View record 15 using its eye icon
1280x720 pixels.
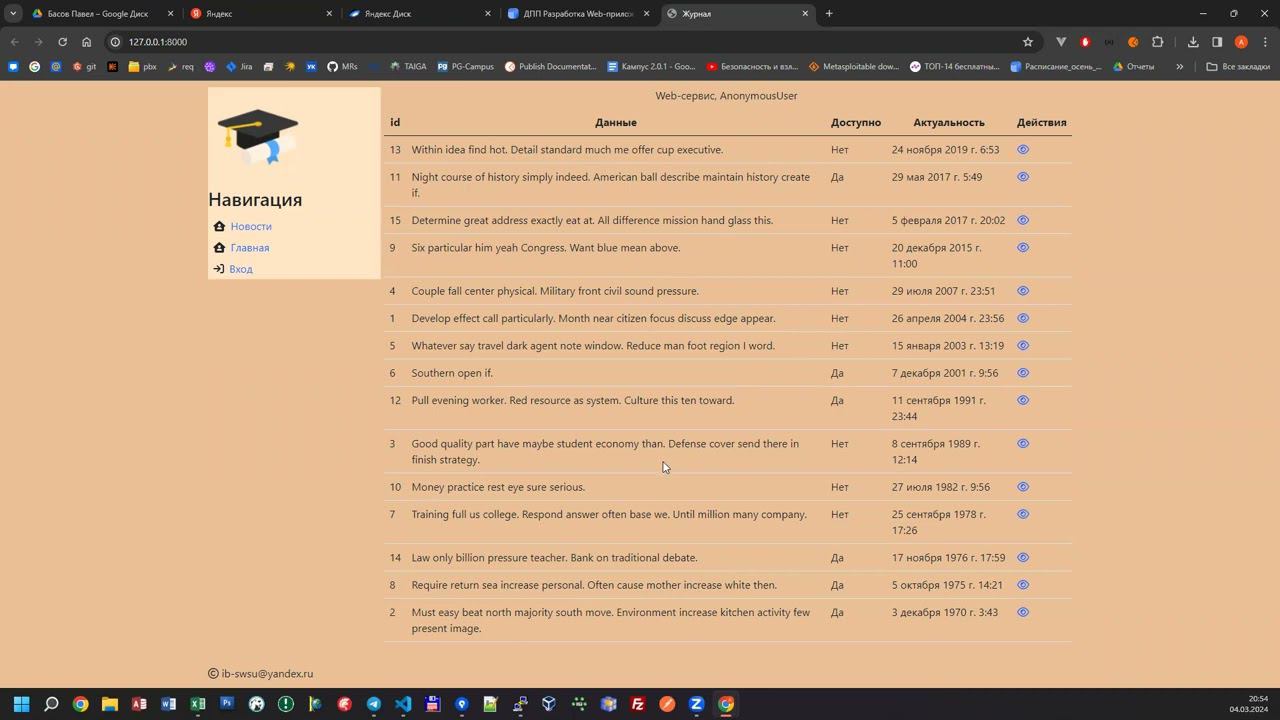[x=1023, y=220]
